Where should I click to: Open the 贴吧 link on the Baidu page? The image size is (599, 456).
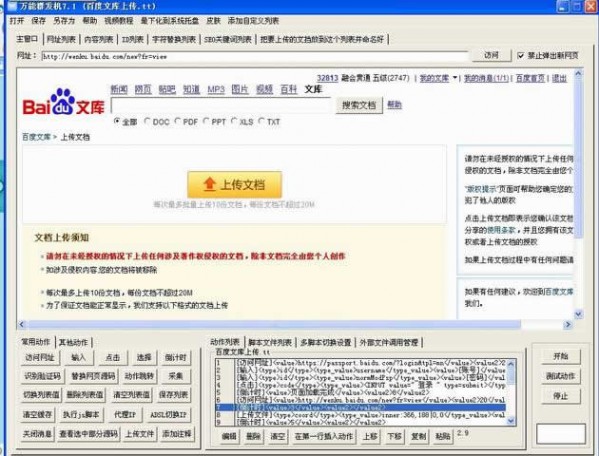coord(167,89)
